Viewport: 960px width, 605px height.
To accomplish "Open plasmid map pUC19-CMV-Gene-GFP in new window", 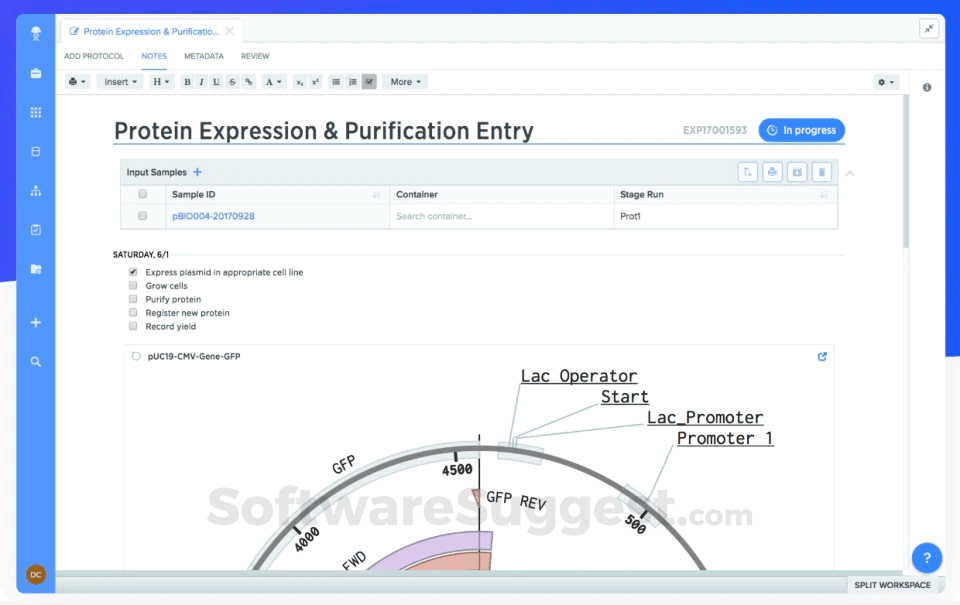I will point(821,356).
